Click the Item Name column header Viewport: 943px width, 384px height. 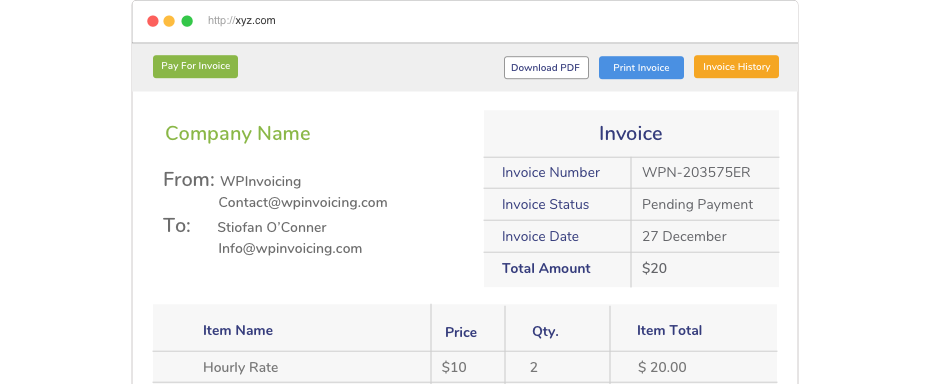(x=238, y=331)
